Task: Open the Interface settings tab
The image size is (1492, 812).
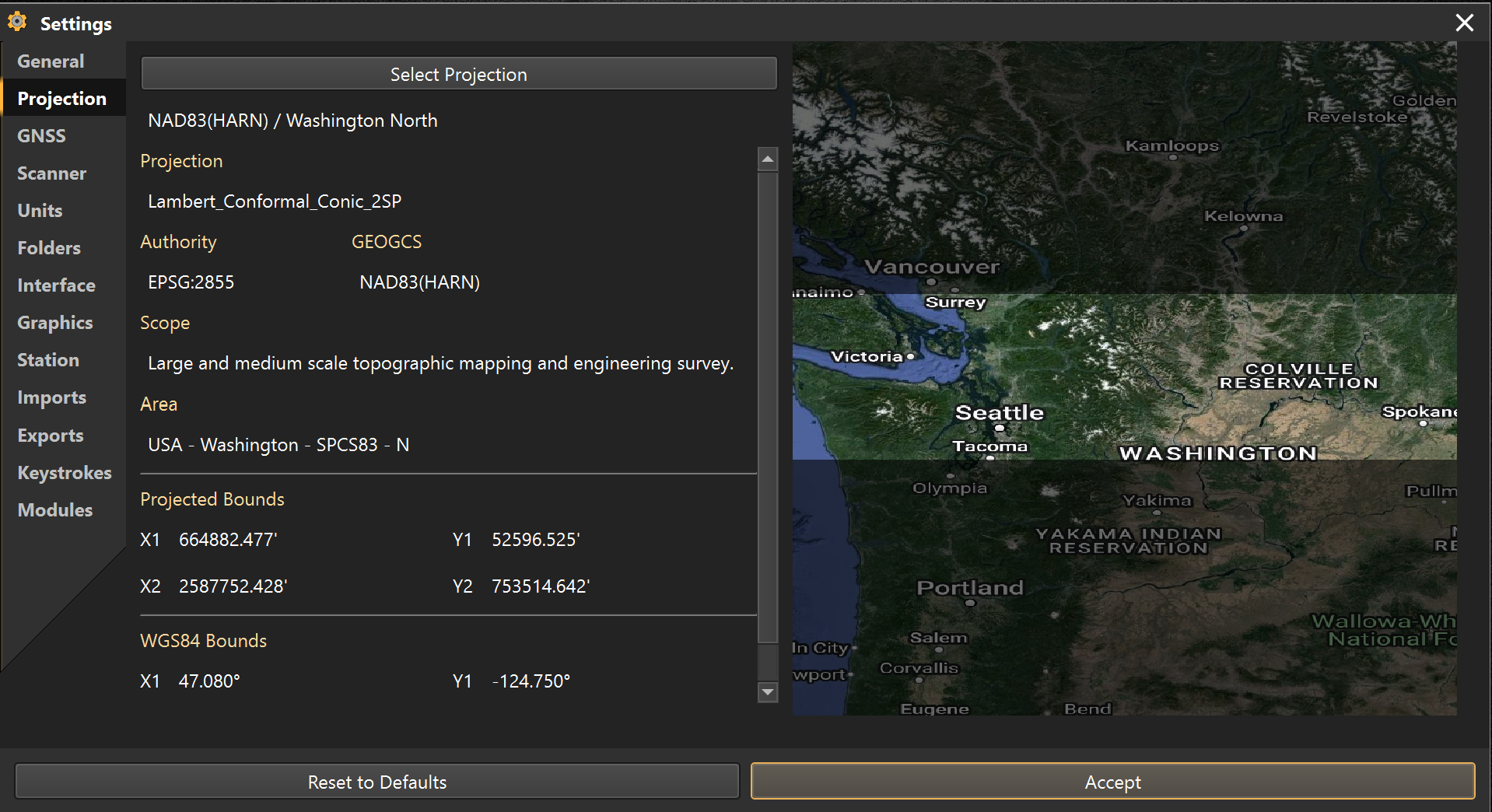Action: tap(56, 285)
